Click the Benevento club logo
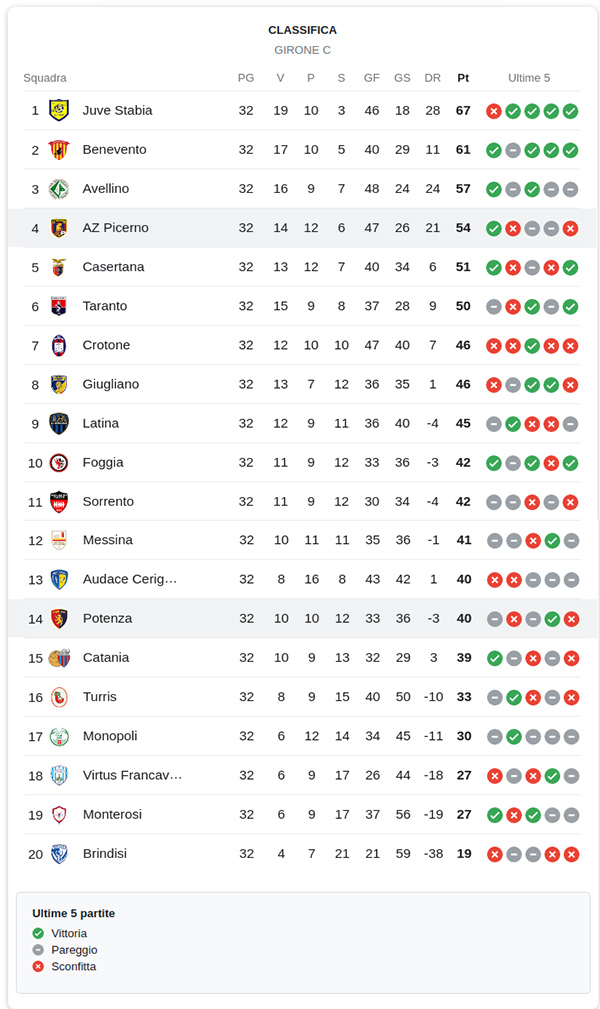600x1009 pixels. [59, 149]
